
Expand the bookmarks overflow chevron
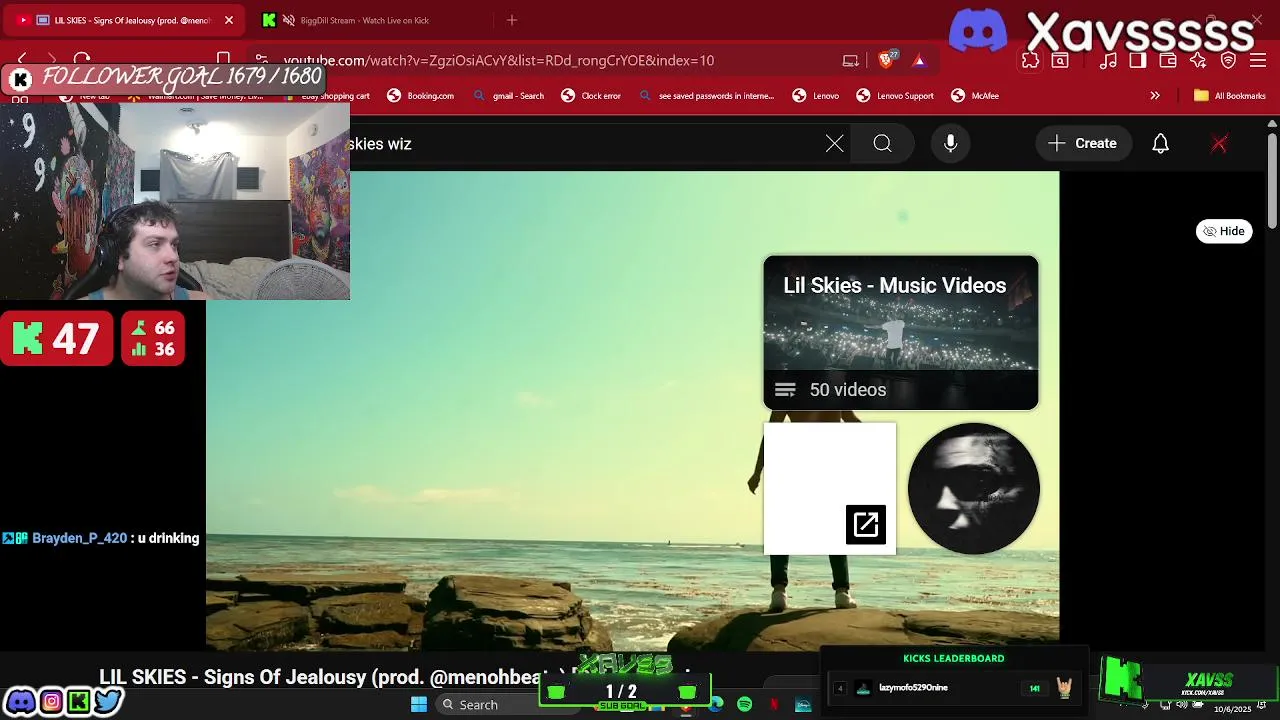tap(1155, 96)
